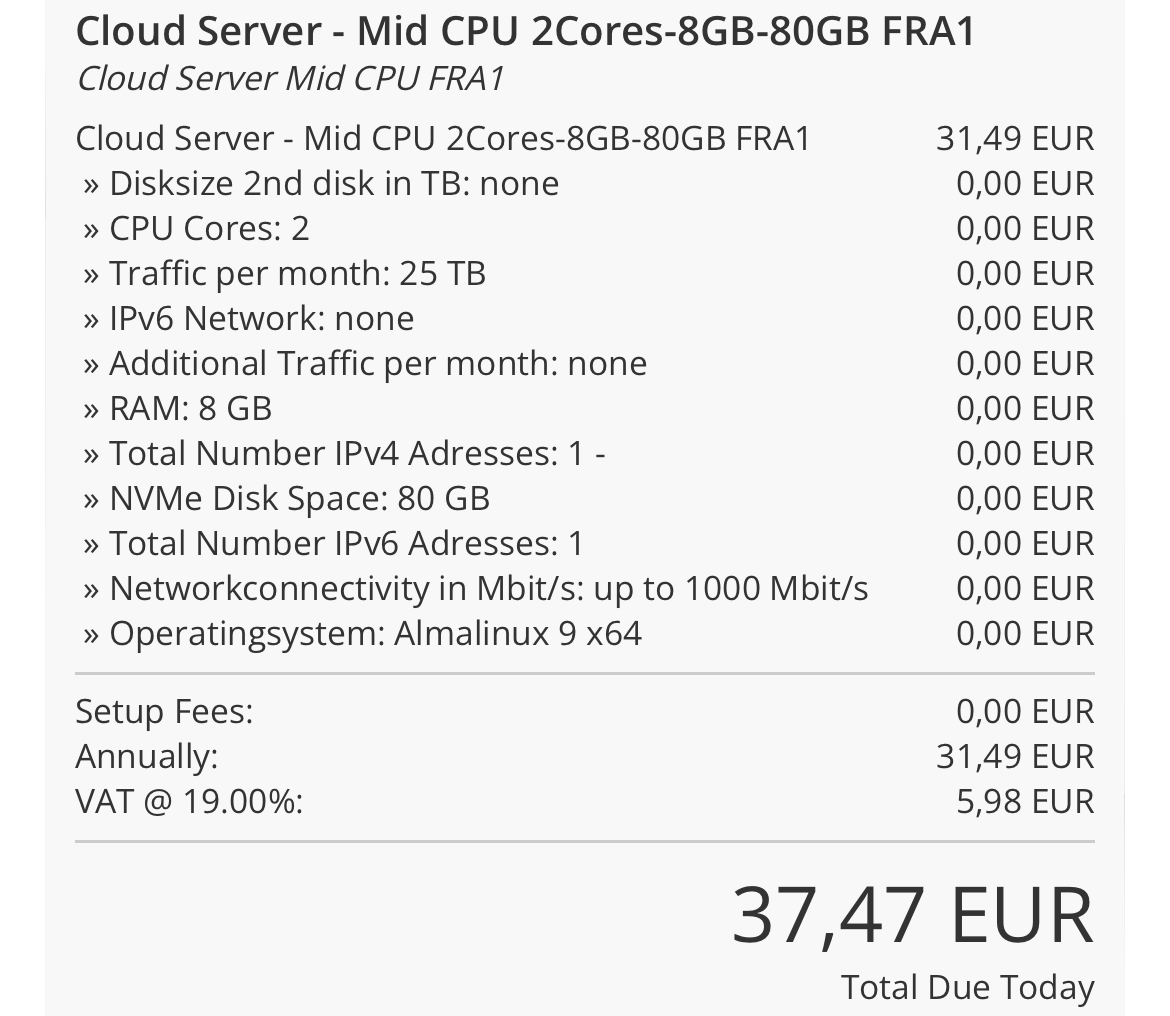
Task: Select Additional Traffic per month line
Action: click(x=365, y=364)
